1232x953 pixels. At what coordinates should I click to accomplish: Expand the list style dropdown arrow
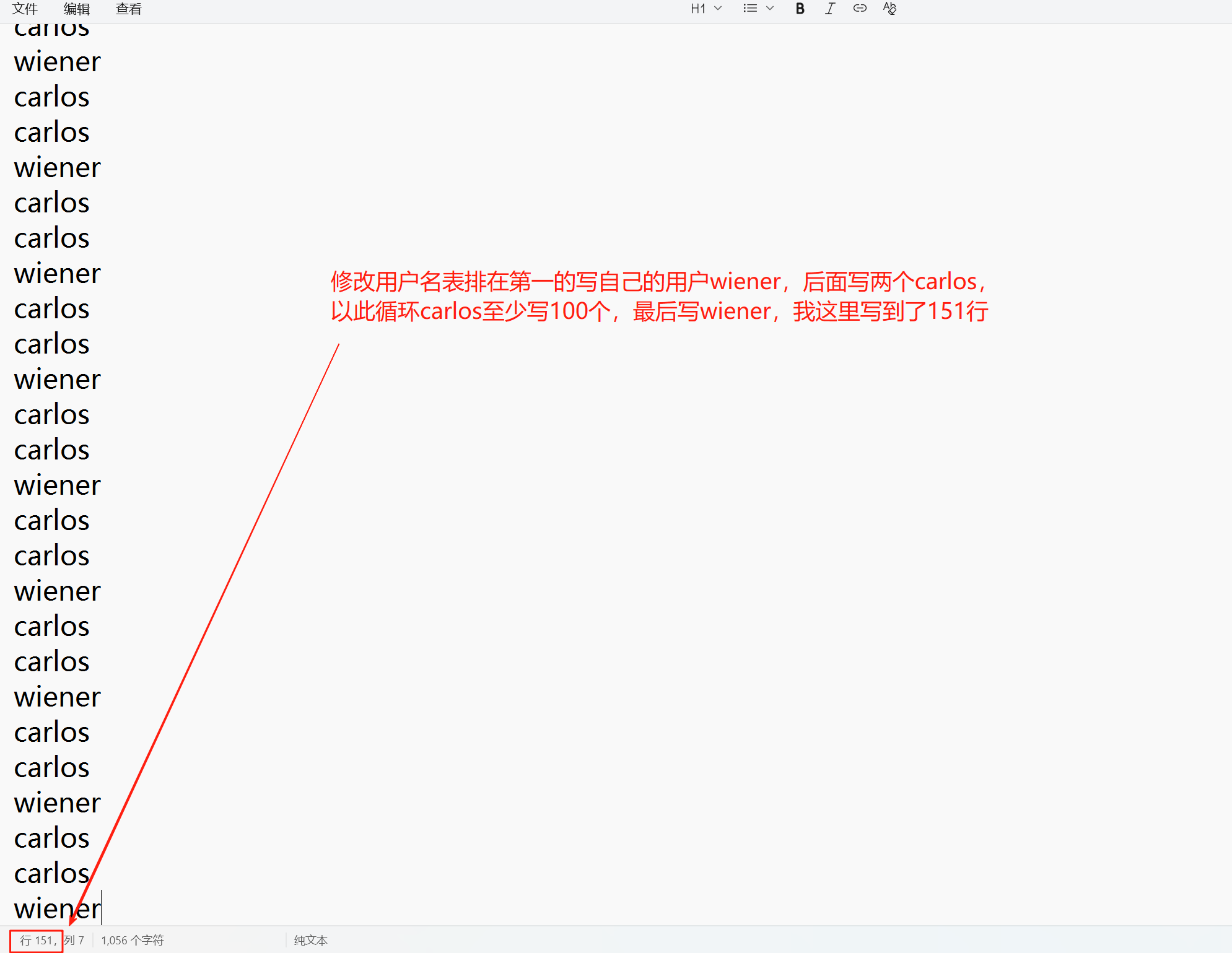(770, 9)
